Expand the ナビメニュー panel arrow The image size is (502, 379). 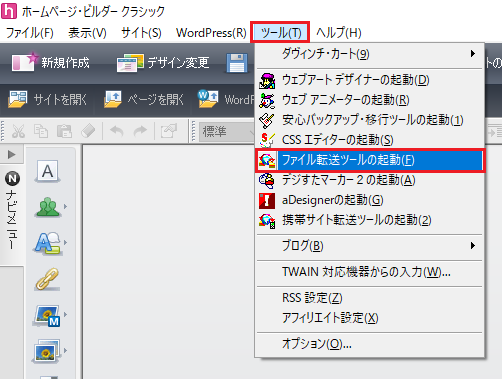coord(11,154)
